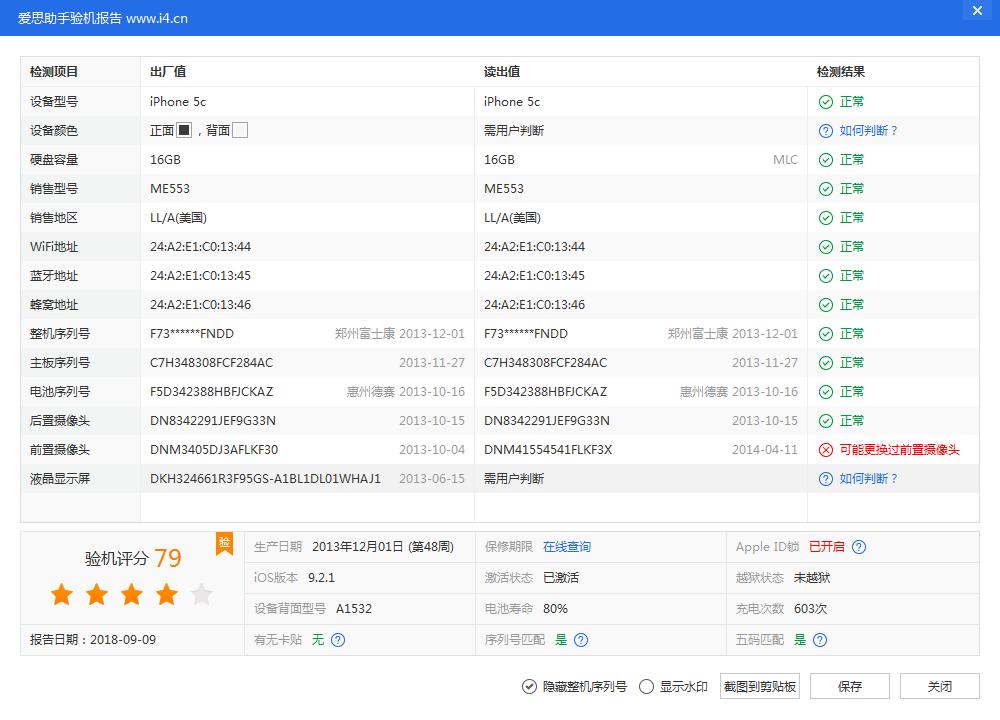Click the empty fifth star in the rating
The width and height of the screenshot is (1000, 720).
point(201,594)
